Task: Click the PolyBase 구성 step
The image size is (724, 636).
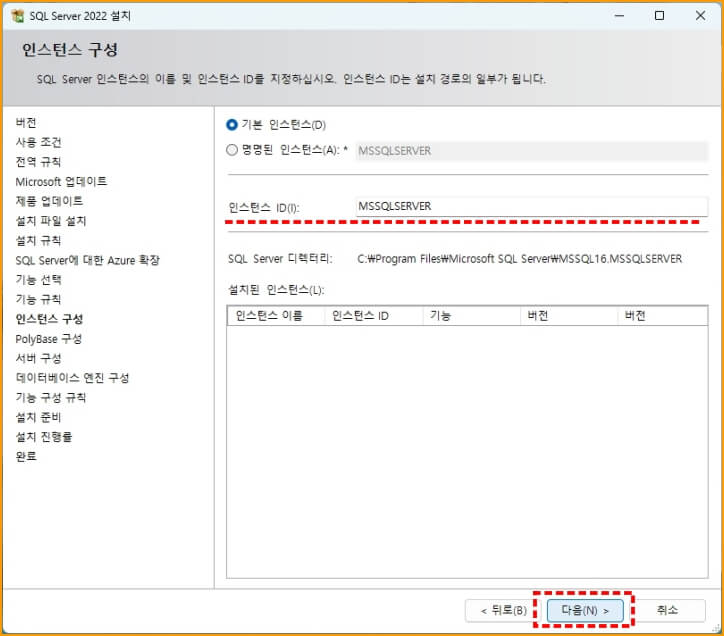Action: (49, 339)
